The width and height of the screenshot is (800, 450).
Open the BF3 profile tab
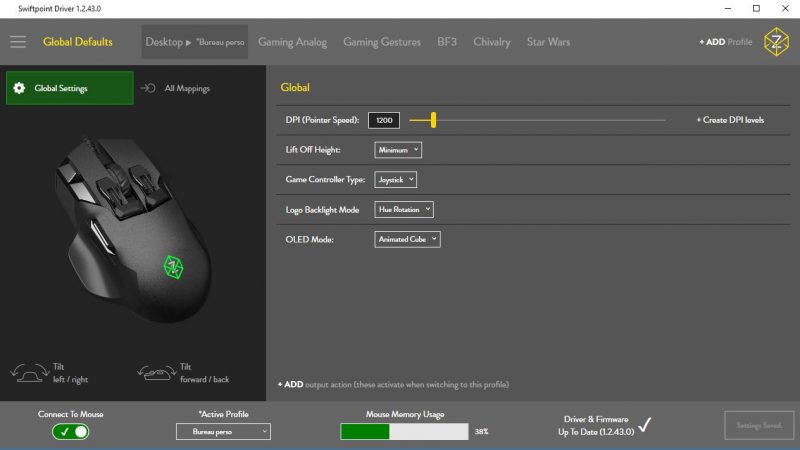(x=447, y=42)
